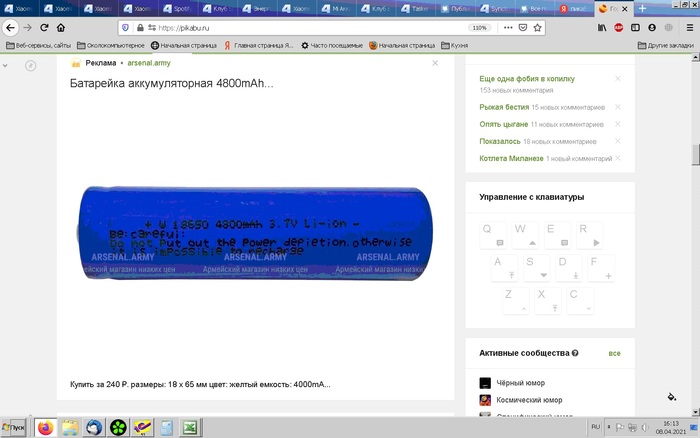Open the Firefox account icon

652,28
